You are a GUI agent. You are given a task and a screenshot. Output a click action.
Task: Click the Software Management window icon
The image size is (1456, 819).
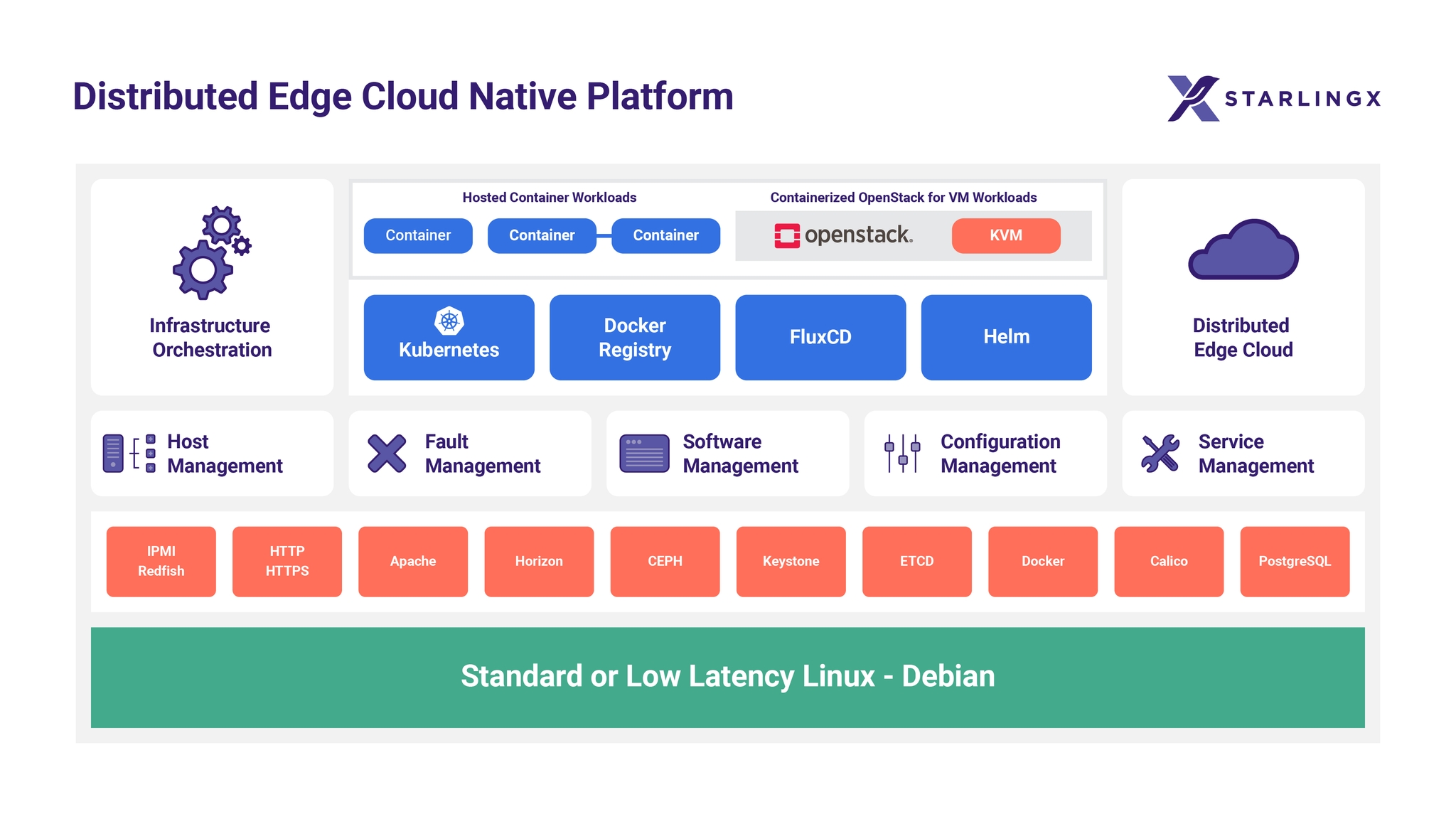click(644, 454)
